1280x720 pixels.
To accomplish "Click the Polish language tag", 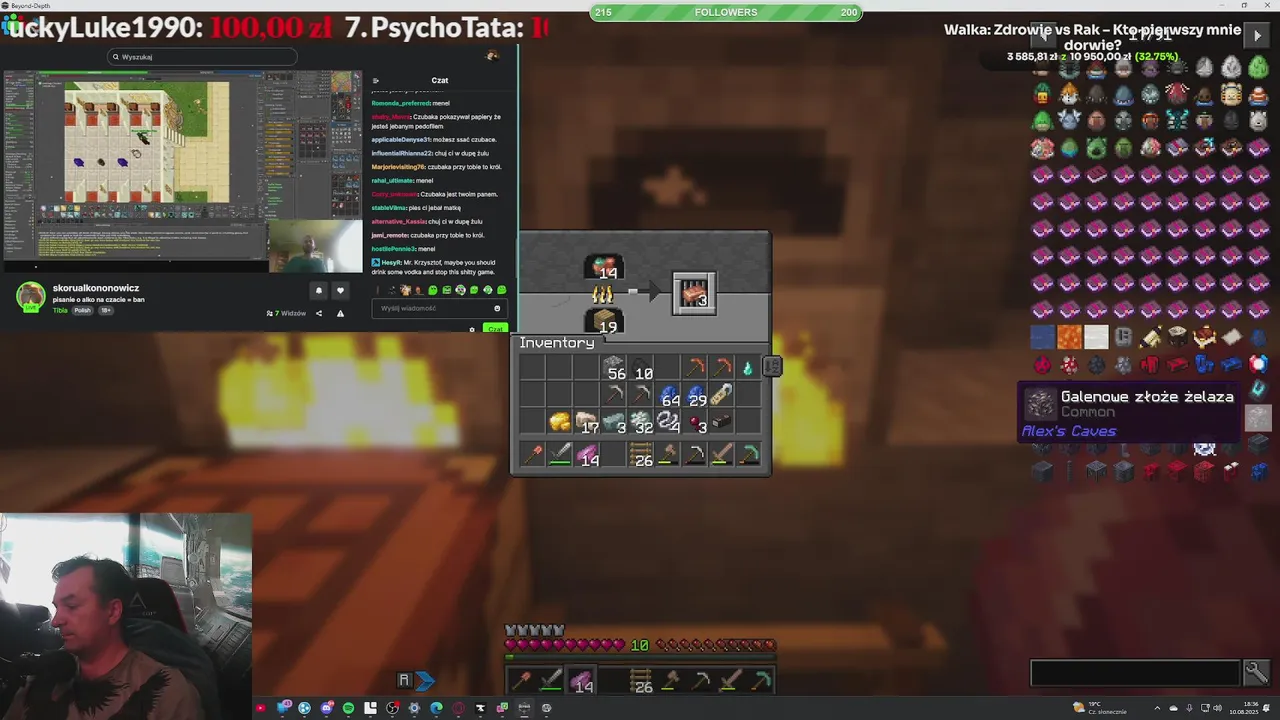I will [82, 310].
